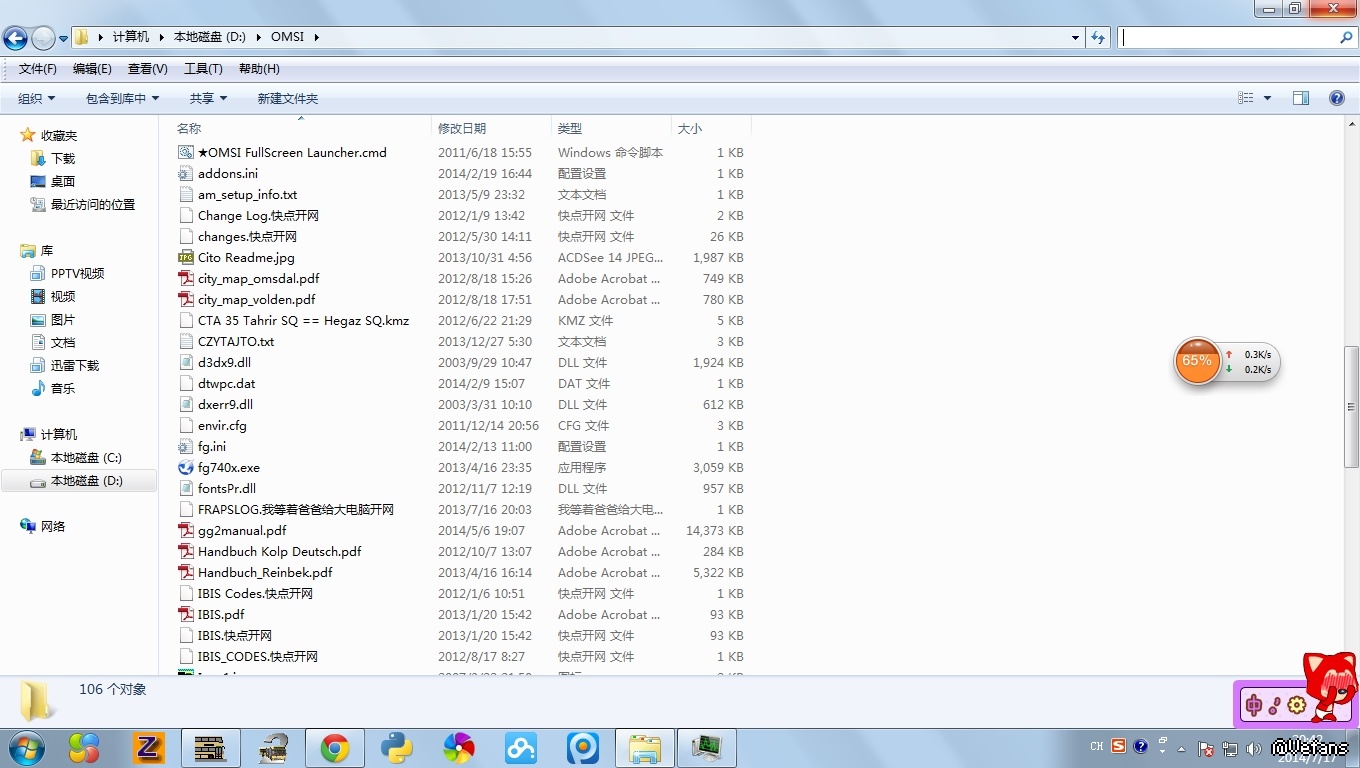Click the 音乐 music note icon
1360x768 pixels.
[38, 388]
